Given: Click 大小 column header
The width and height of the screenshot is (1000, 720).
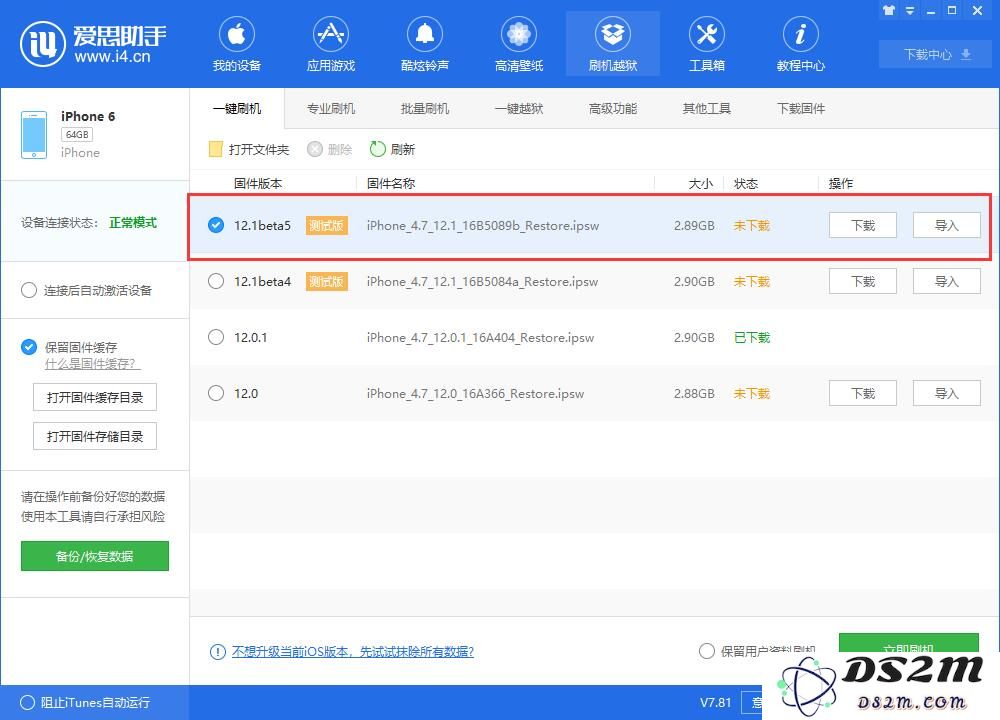Looking at the screenshot, I should tap(701, 184).
